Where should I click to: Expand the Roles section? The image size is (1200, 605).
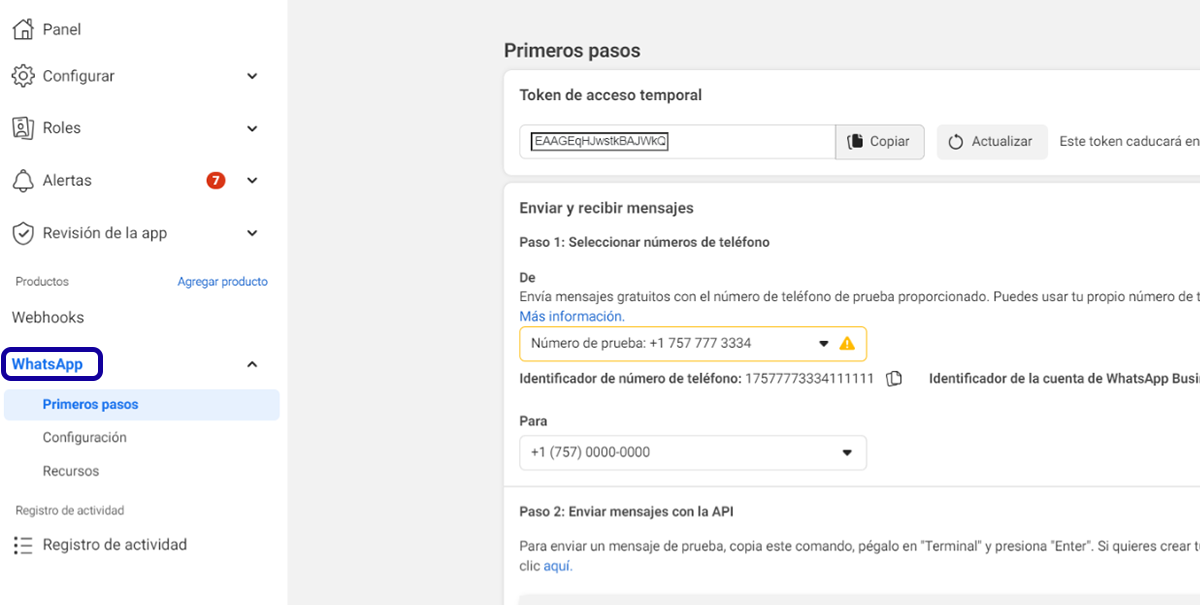coord(252,128)
